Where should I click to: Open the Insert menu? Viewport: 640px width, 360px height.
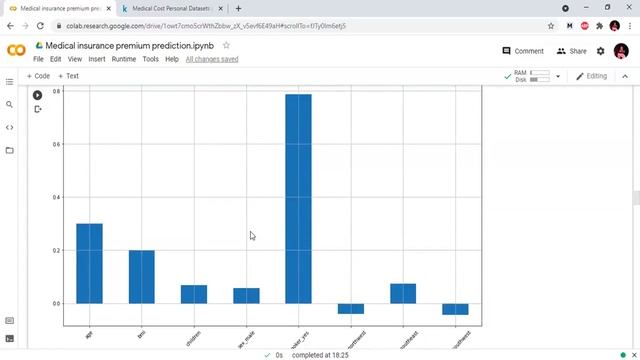pyautogui.click(x=97, y=59)
